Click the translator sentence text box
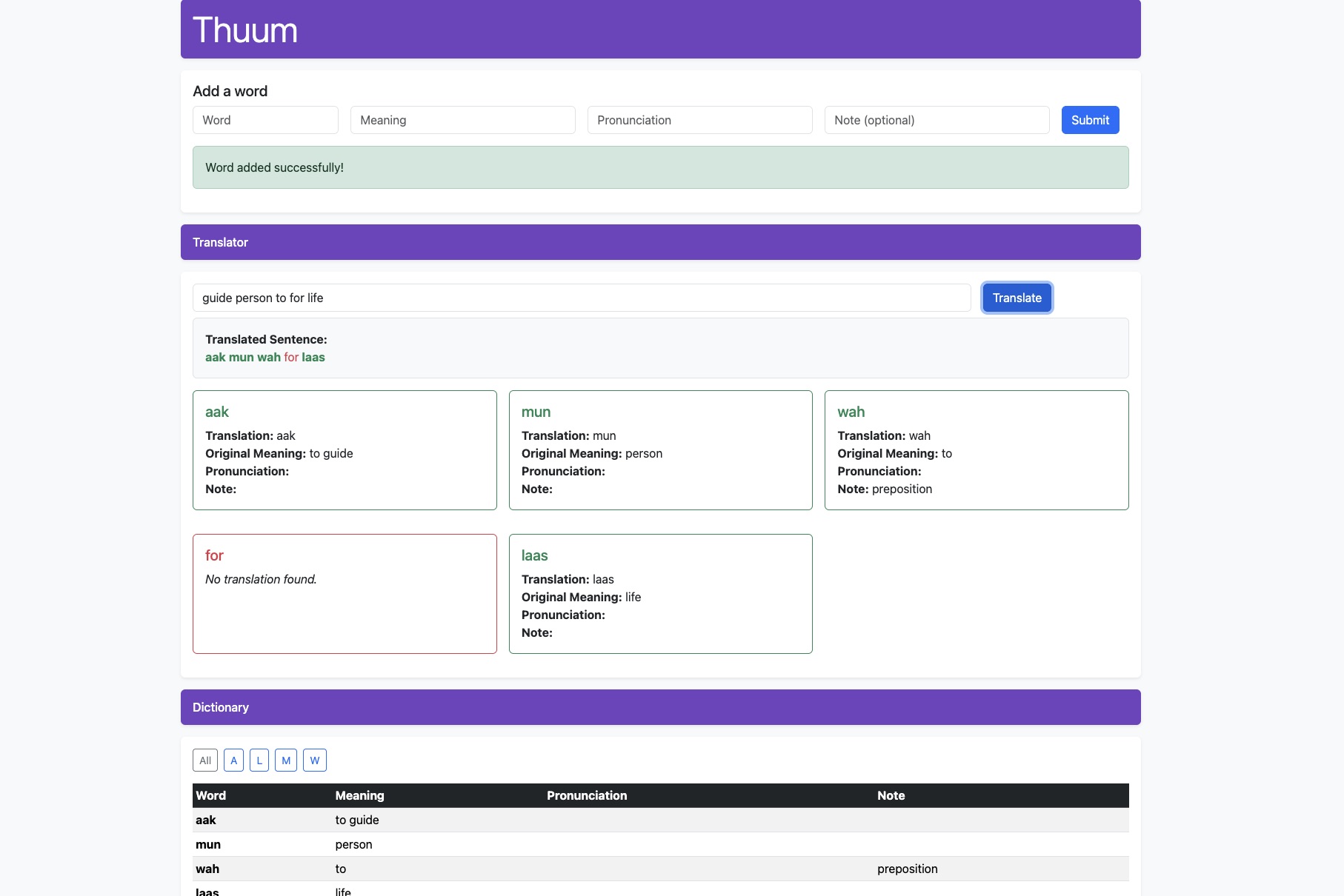The width and height of the screenshot is (1344, 896). tap(581, 298)
